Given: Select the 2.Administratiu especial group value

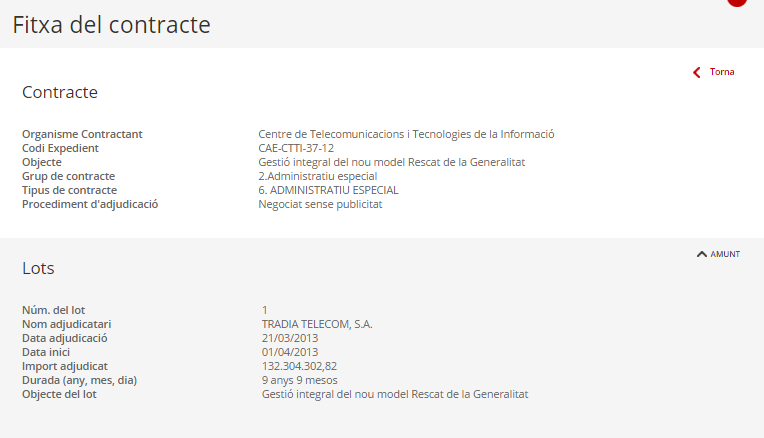Looking at the screenshot, I should coord(318,176).
